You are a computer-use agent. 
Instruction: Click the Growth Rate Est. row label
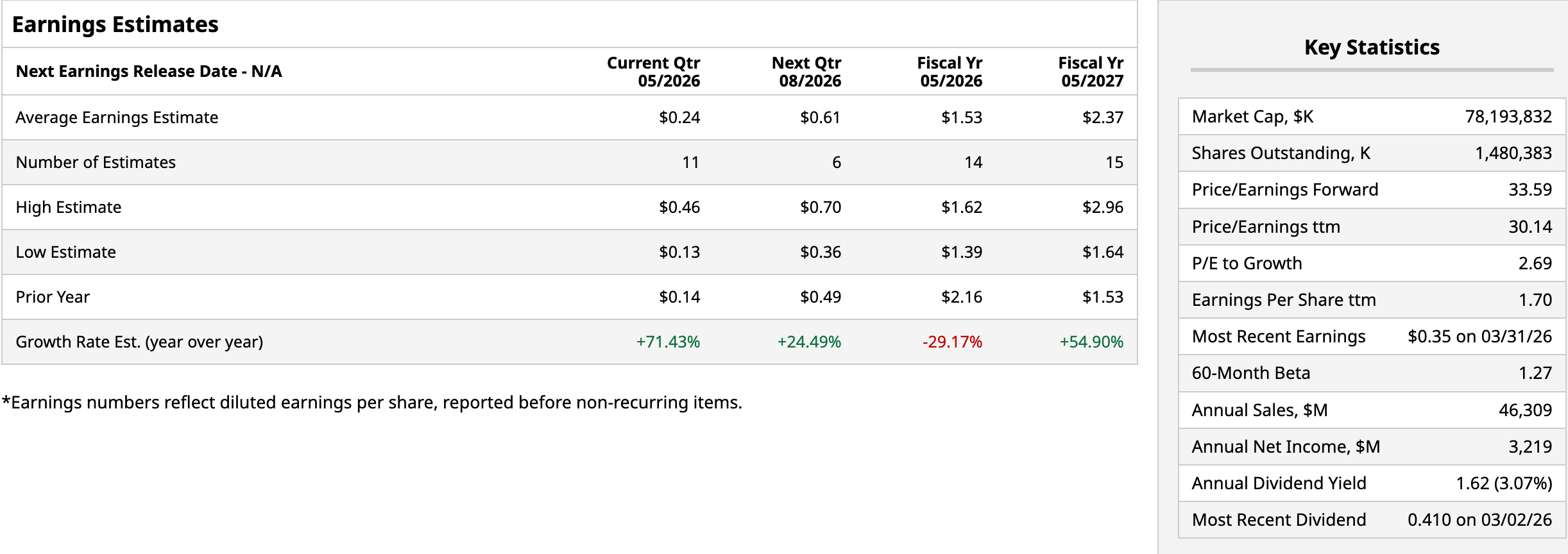point(139,342)
